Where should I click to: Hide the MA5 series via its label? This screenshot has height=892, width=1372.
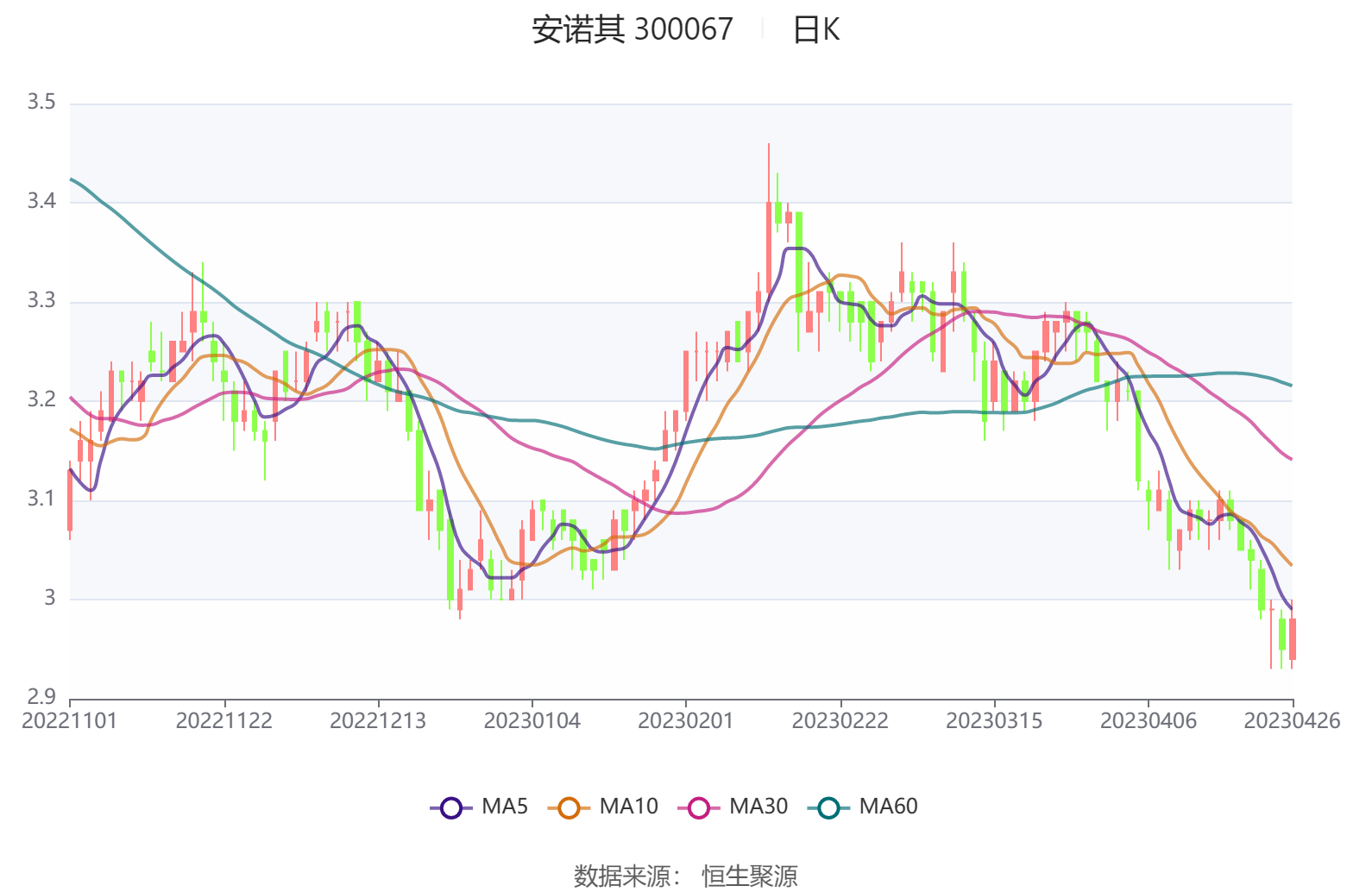point(505,807)
